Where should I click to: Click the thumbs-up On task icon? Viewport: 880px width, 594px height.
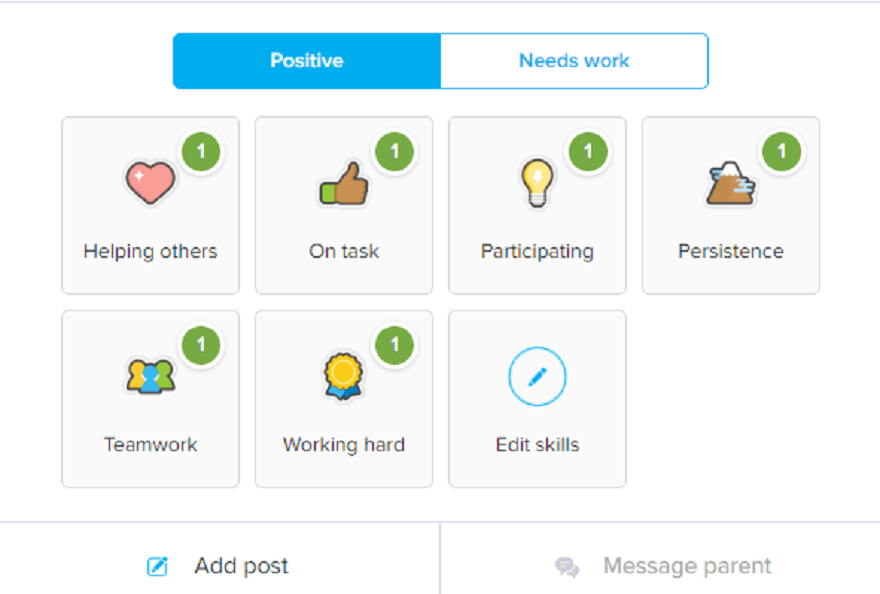[343, 185]
